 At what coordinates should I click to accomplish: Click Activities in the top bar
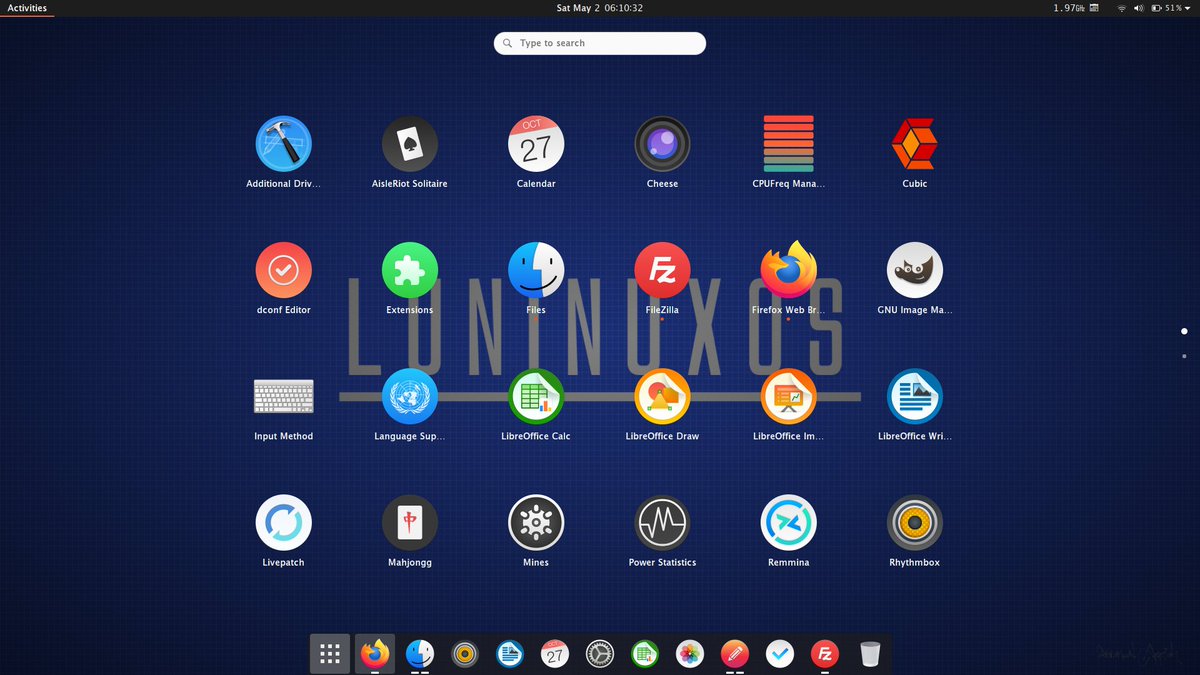point(26,7)
